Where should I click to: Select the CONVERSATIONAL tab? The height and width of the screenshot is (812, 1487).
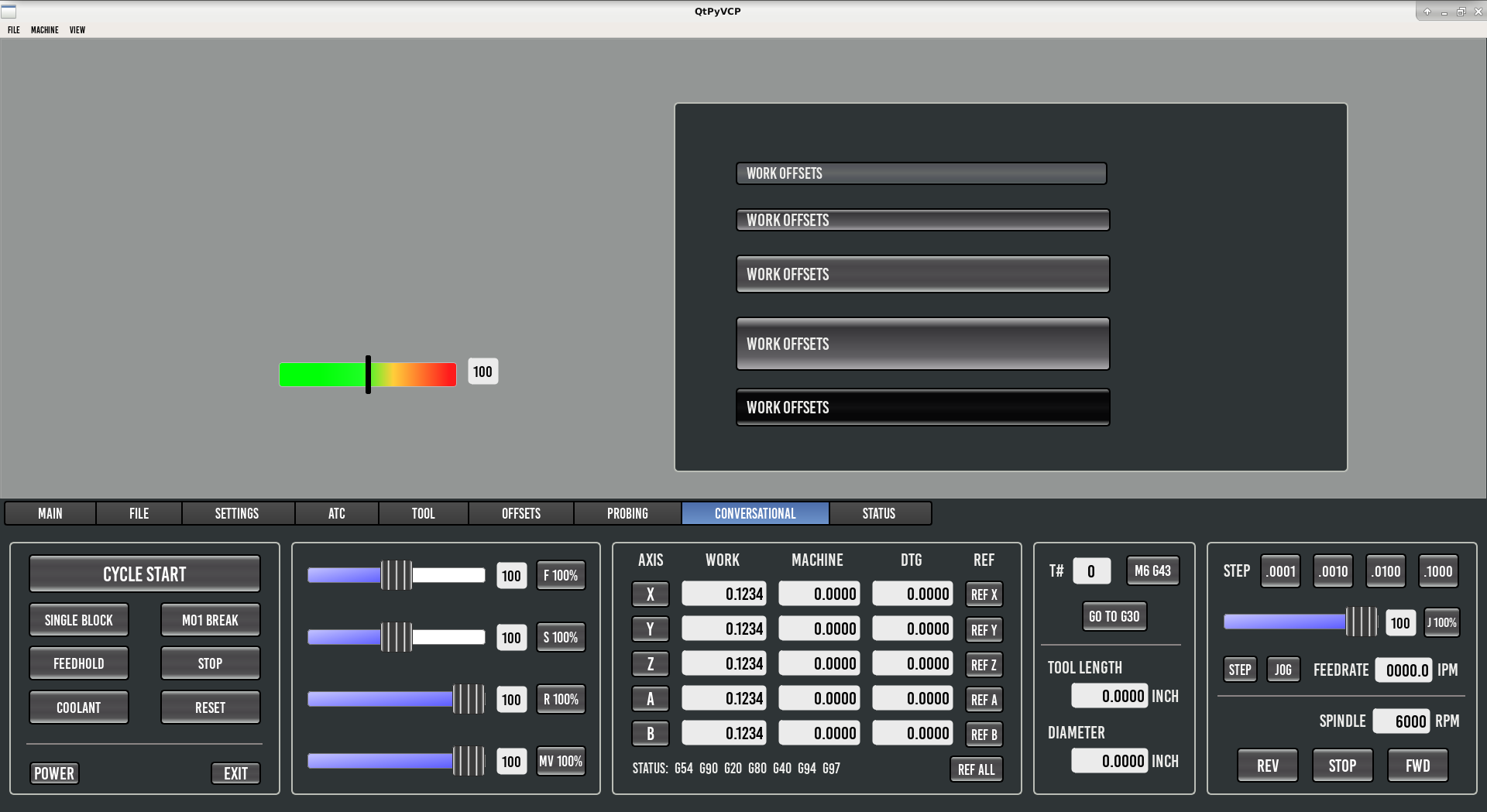click(x=755, y=513)
